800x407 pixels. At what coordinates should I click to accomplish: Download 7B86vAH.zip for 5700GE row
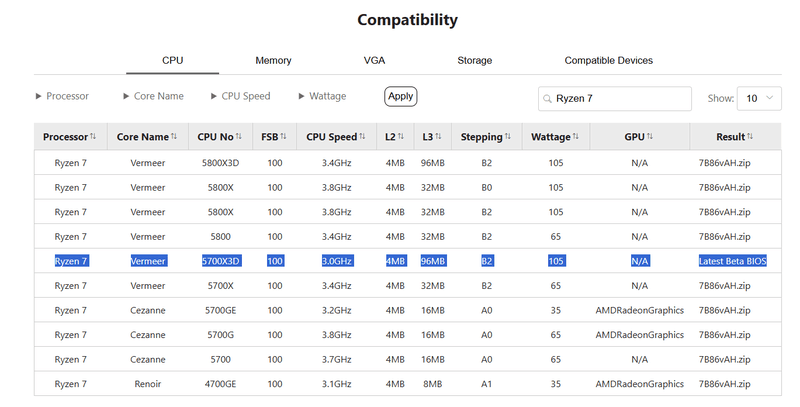click(724, 310)
